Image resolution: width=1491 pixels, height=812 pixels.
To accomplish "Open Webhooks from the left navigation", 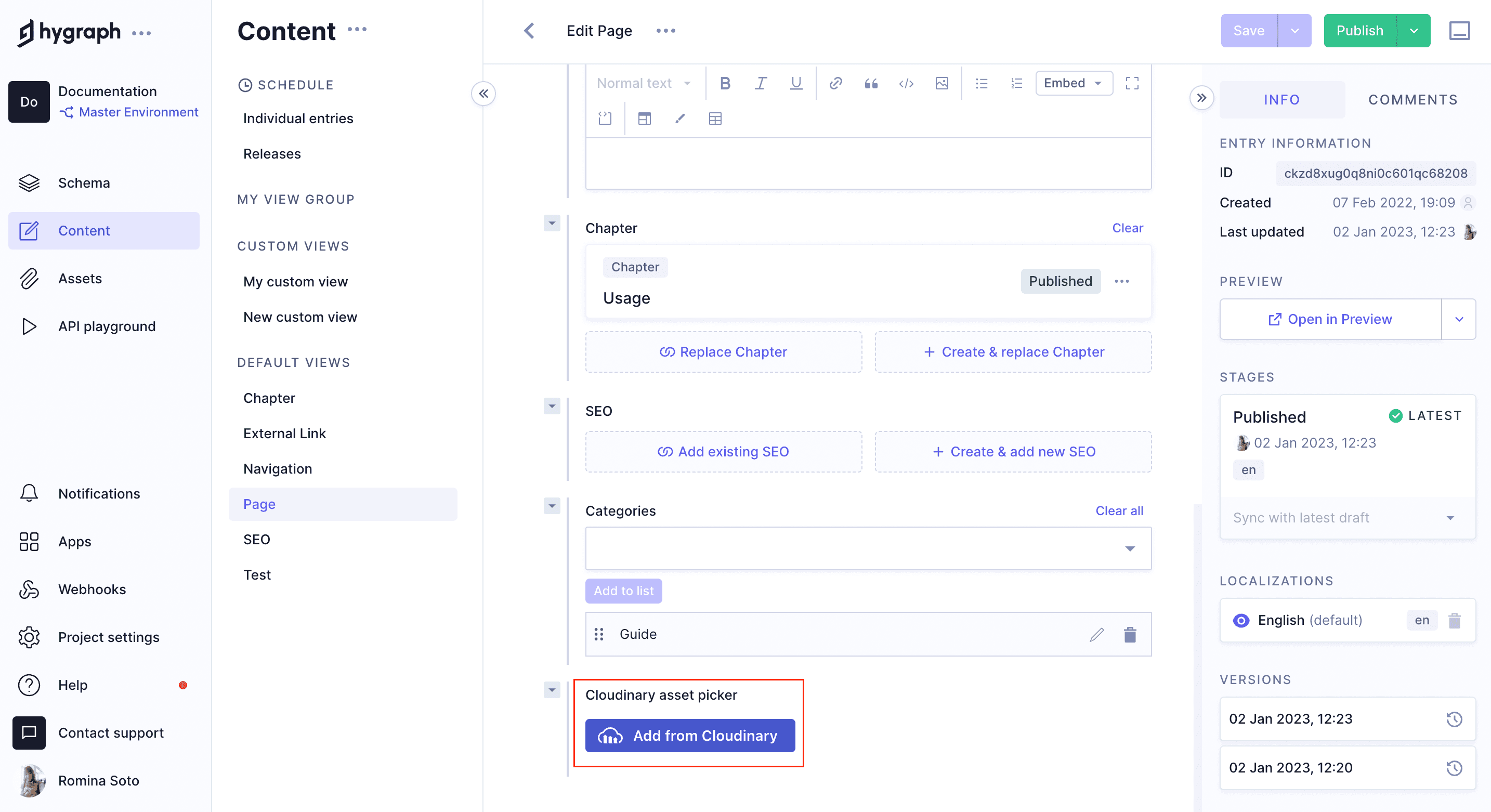I will pyautogui.click(x=91, y=589).
